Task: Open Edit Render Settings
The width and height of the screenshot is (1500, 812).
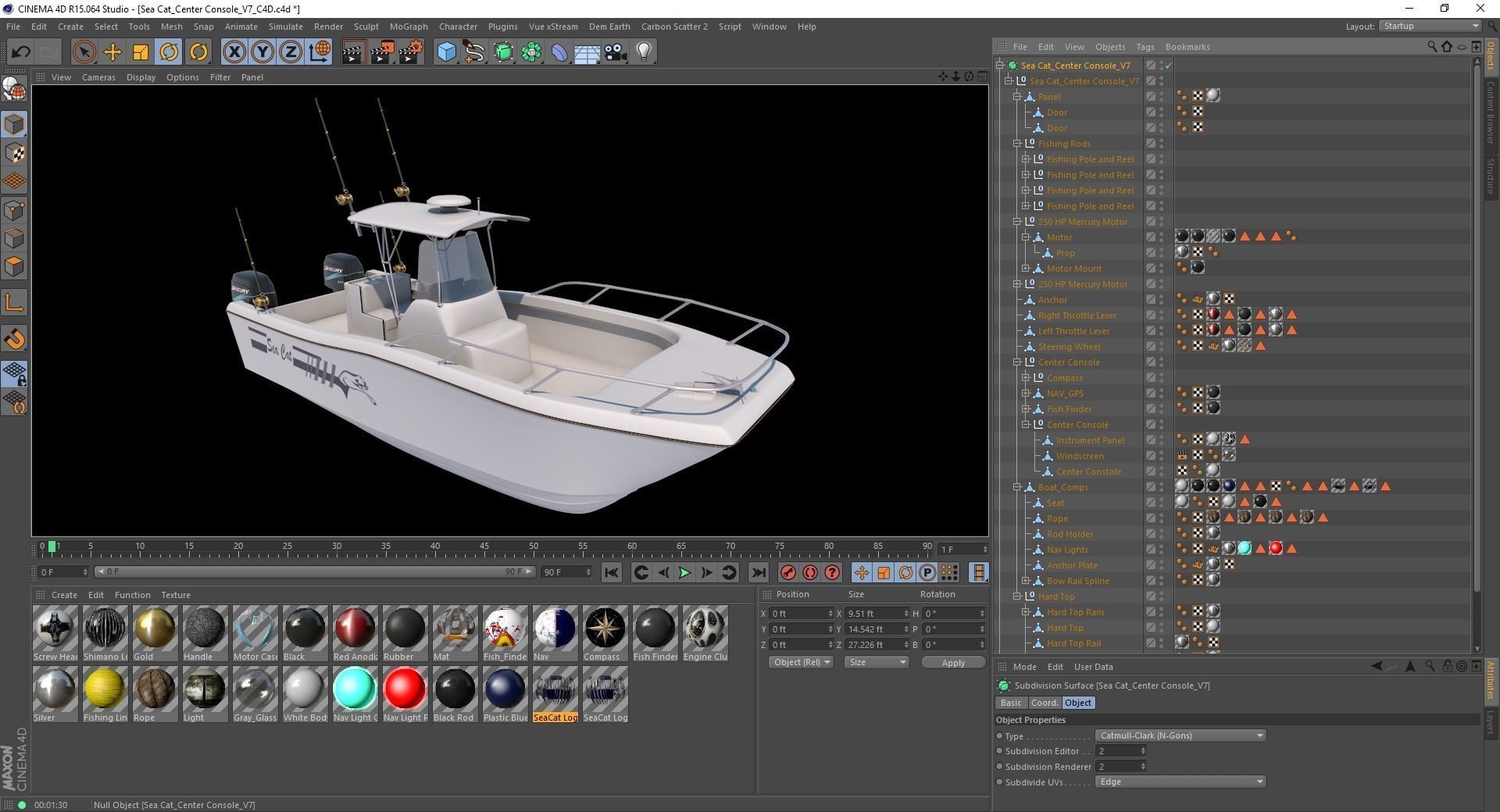Action: (x=411, y=52)
